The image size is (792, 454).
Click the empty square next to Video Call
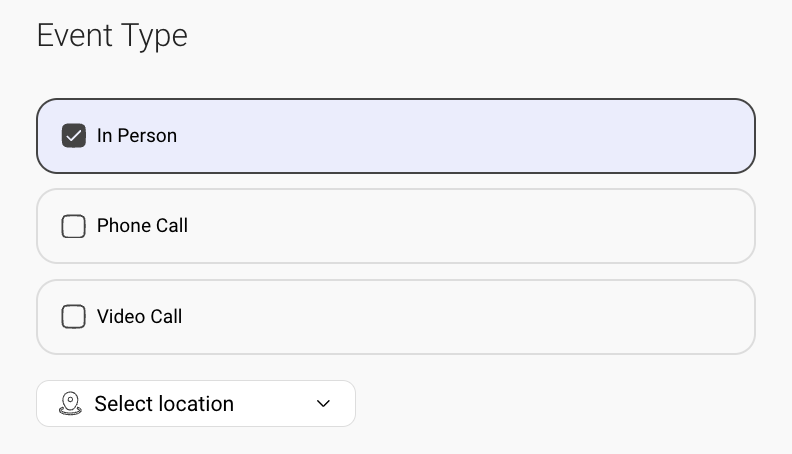(74, 317)
